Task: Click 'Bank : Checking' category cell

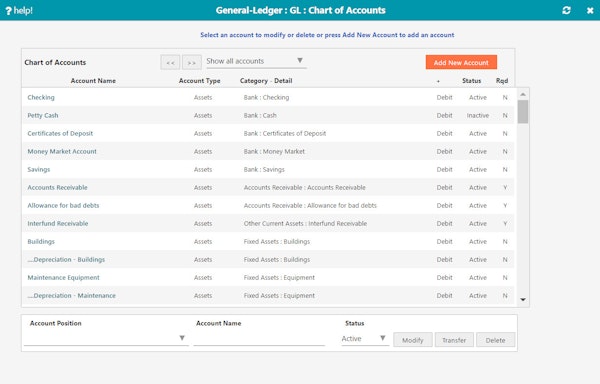Action: (266, 97)
